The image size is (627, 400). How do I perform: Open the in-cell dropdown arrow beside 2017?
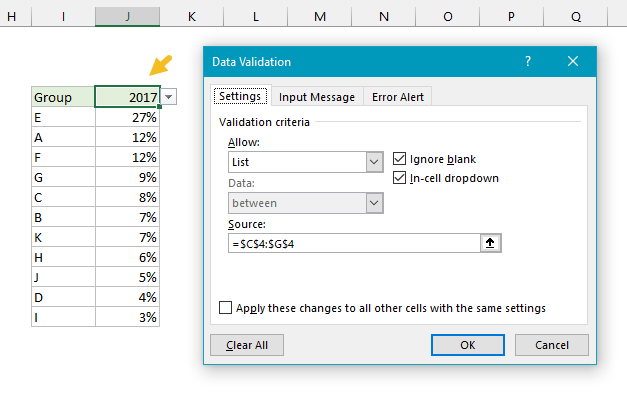click(x=169, y=97)
